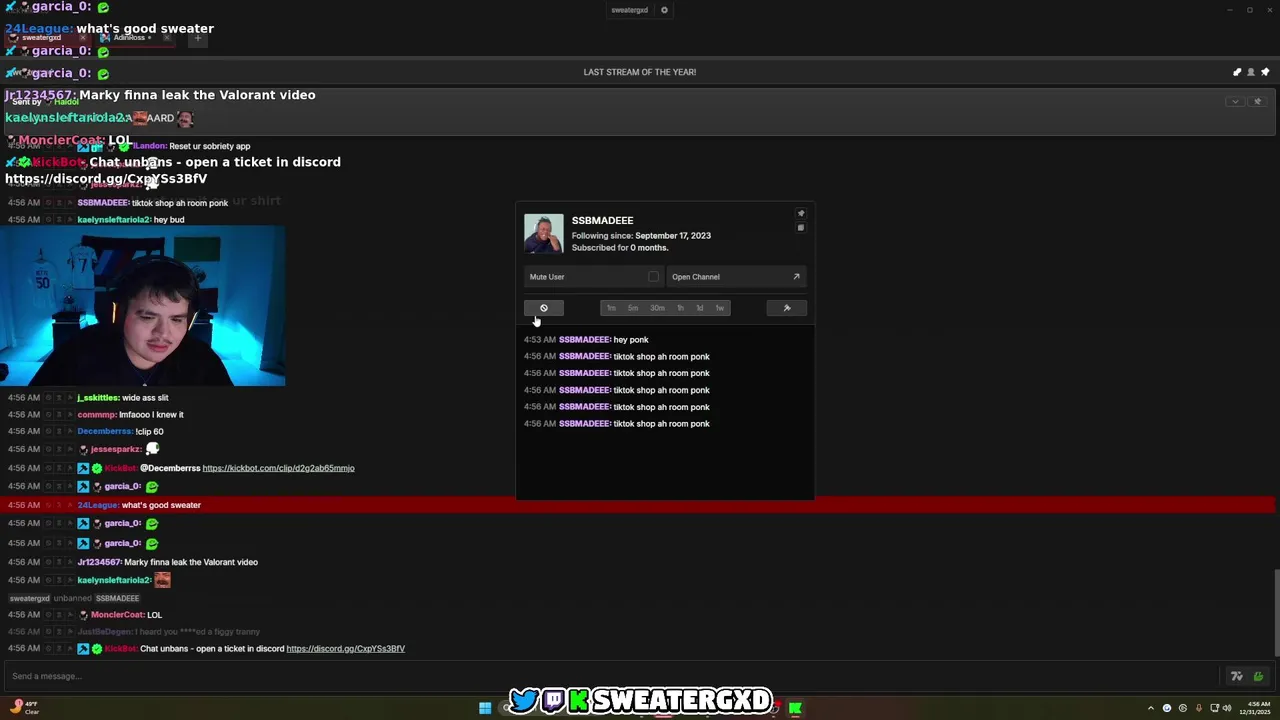Click username Decemberrss before '!clip 60'
Image resolution: width=1280 pixels, height=720 pixels.
tap(105, 432)
